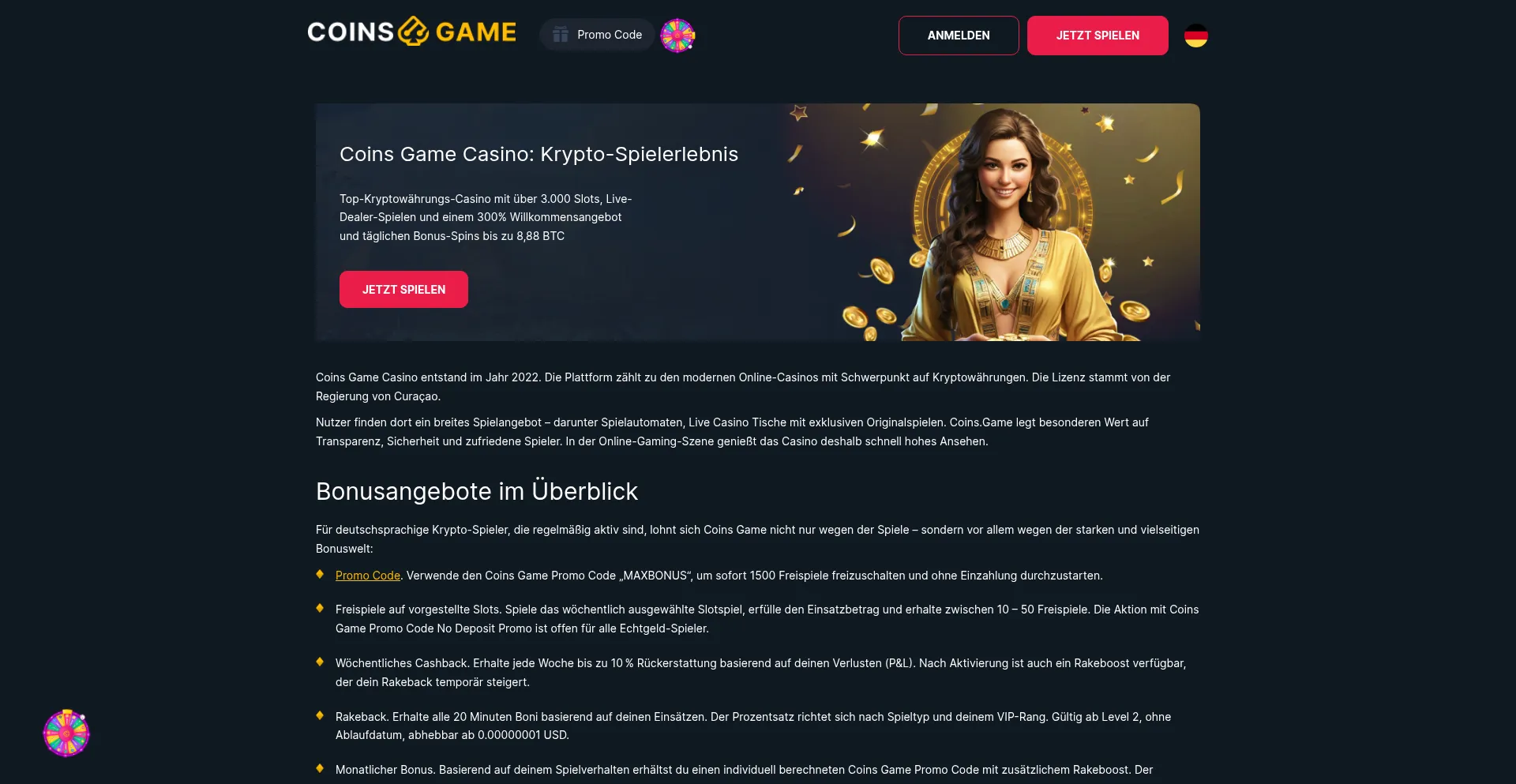Click the header JETZT SPIELEN button
Image resolution: width=1516 pixels, height=784 pixels.
(x=1098, y=36)
